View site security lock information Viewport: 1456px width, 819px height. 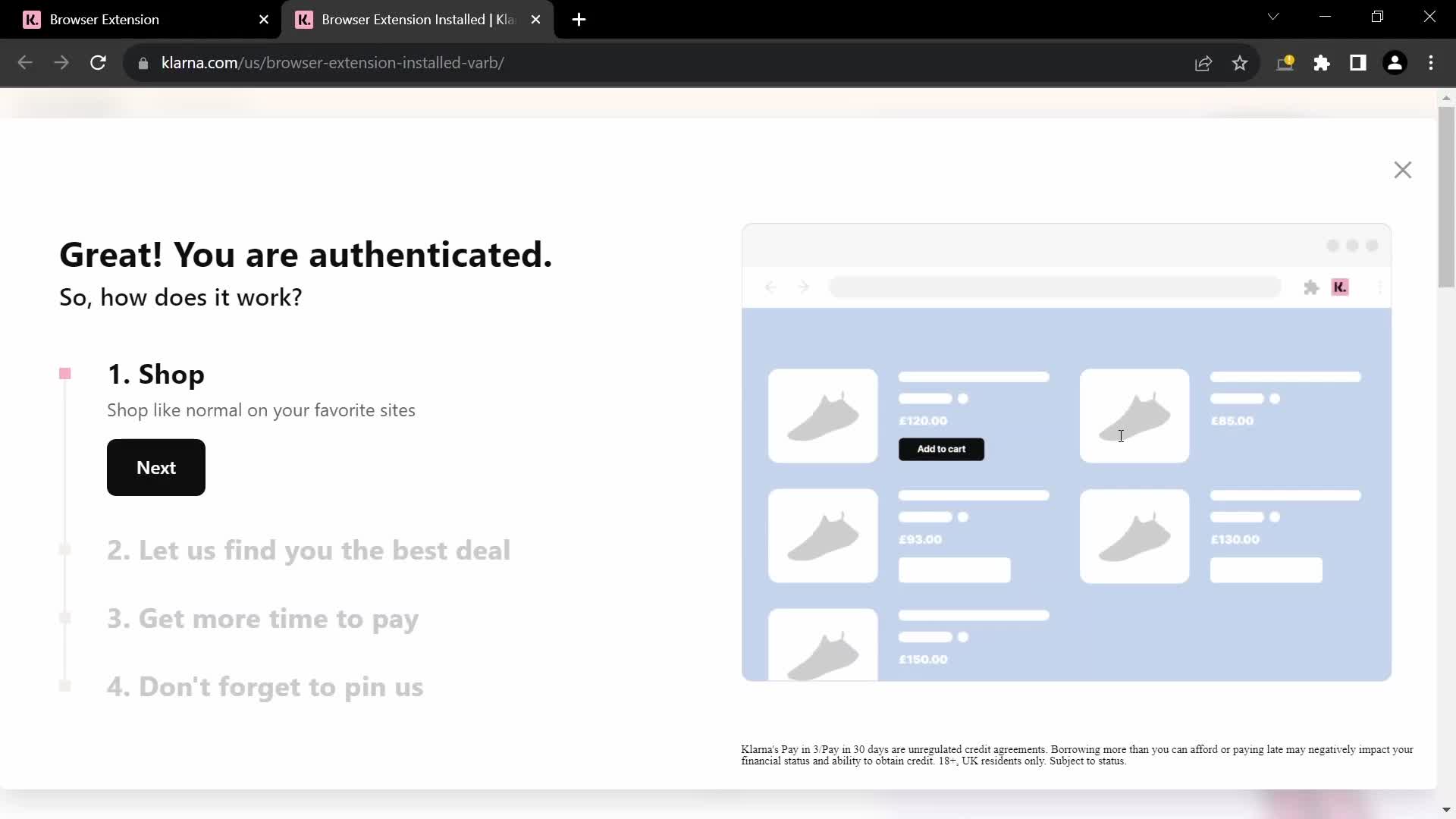click(x=143, y=63)
